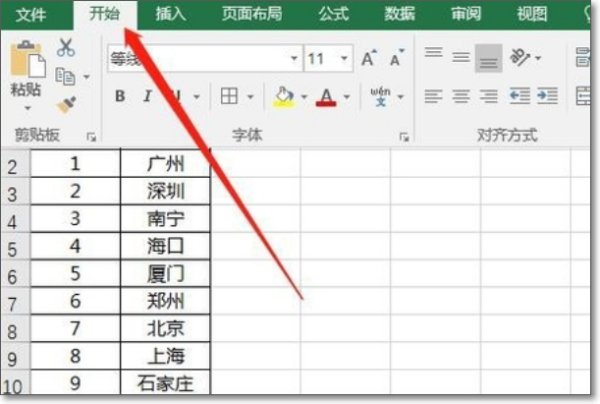
Task: Select the number cell beside 广州
Action: [x=75, y=163]
